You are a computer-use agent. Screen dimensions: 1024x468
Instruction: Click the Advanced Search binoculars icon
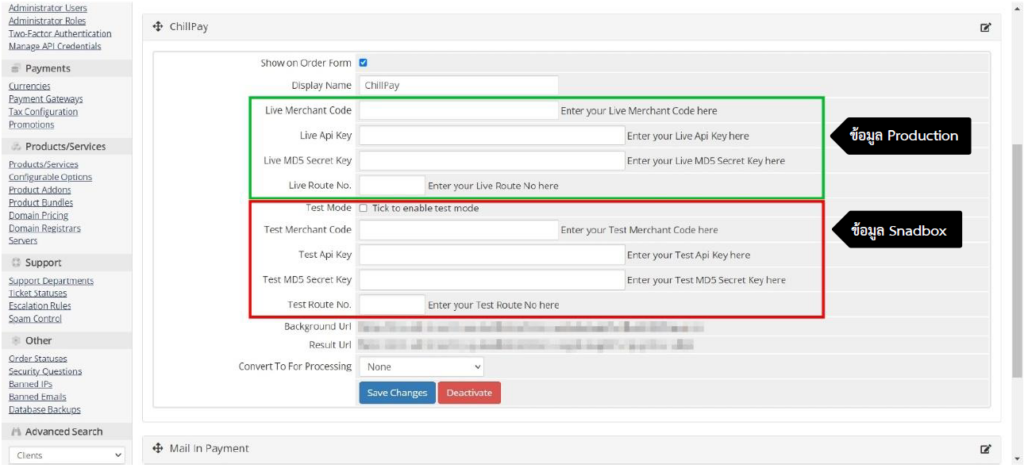pos(16,431)
